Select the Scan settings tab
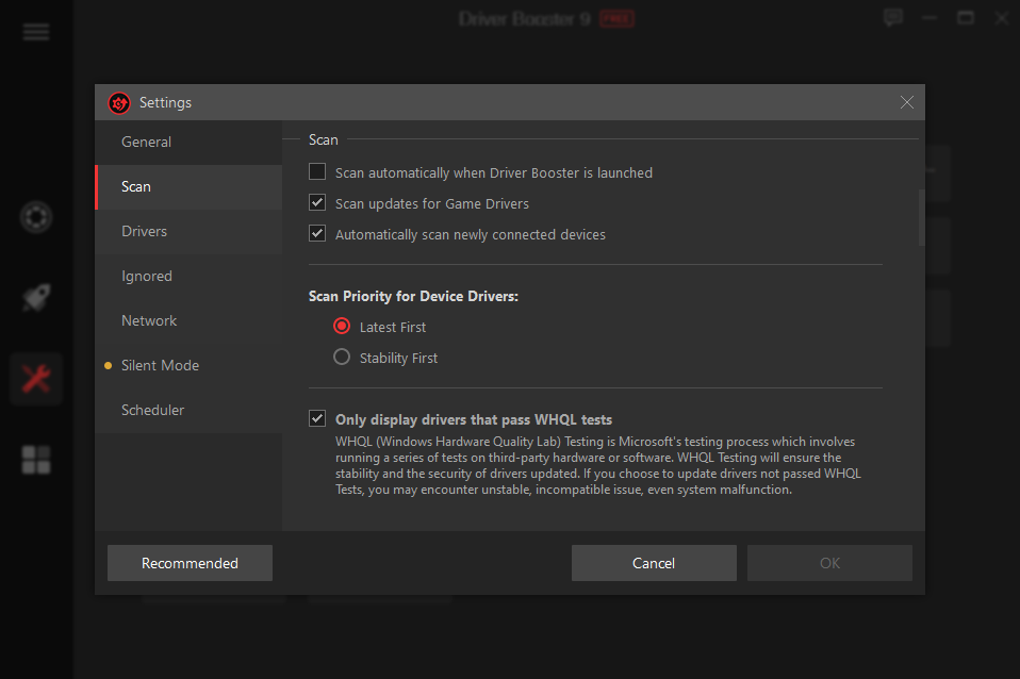 (189, 187)
